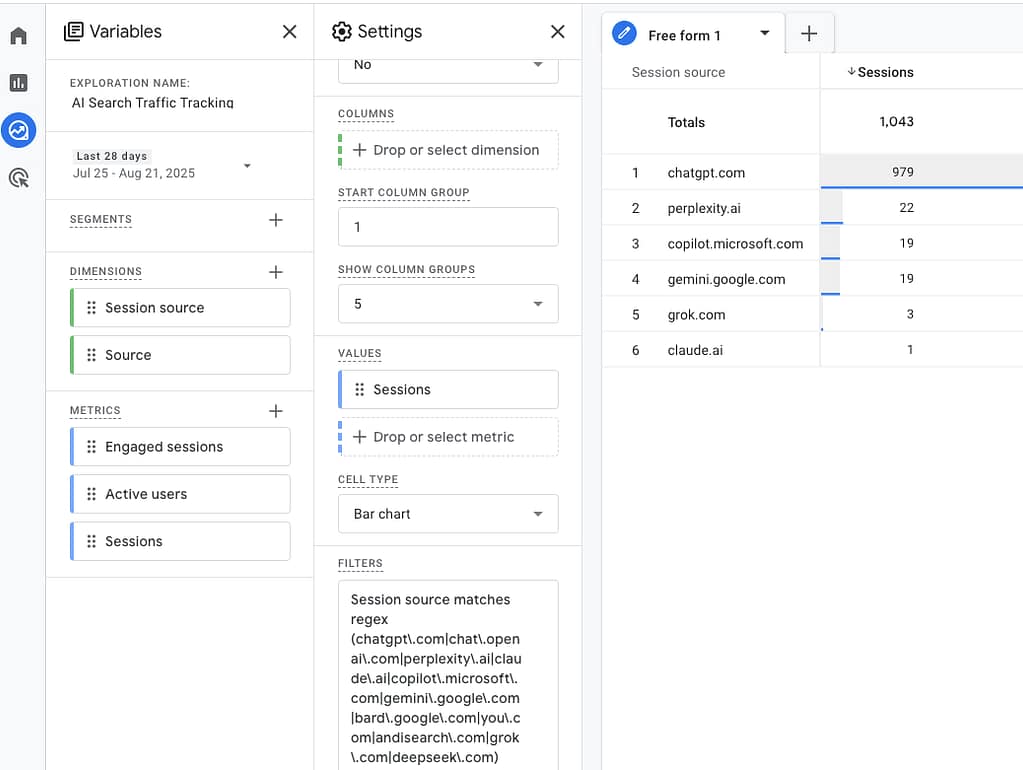Viewport: 1023px width, 770px height.
Task: Click the Settings gear icon
Action: click(x=341, y=31)
